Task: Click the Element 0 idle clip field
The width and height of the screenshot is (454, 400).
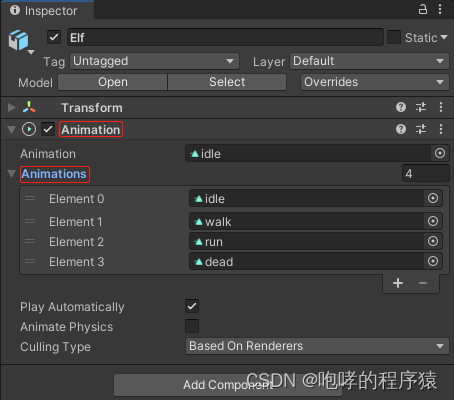Action: tap(307, 198)
